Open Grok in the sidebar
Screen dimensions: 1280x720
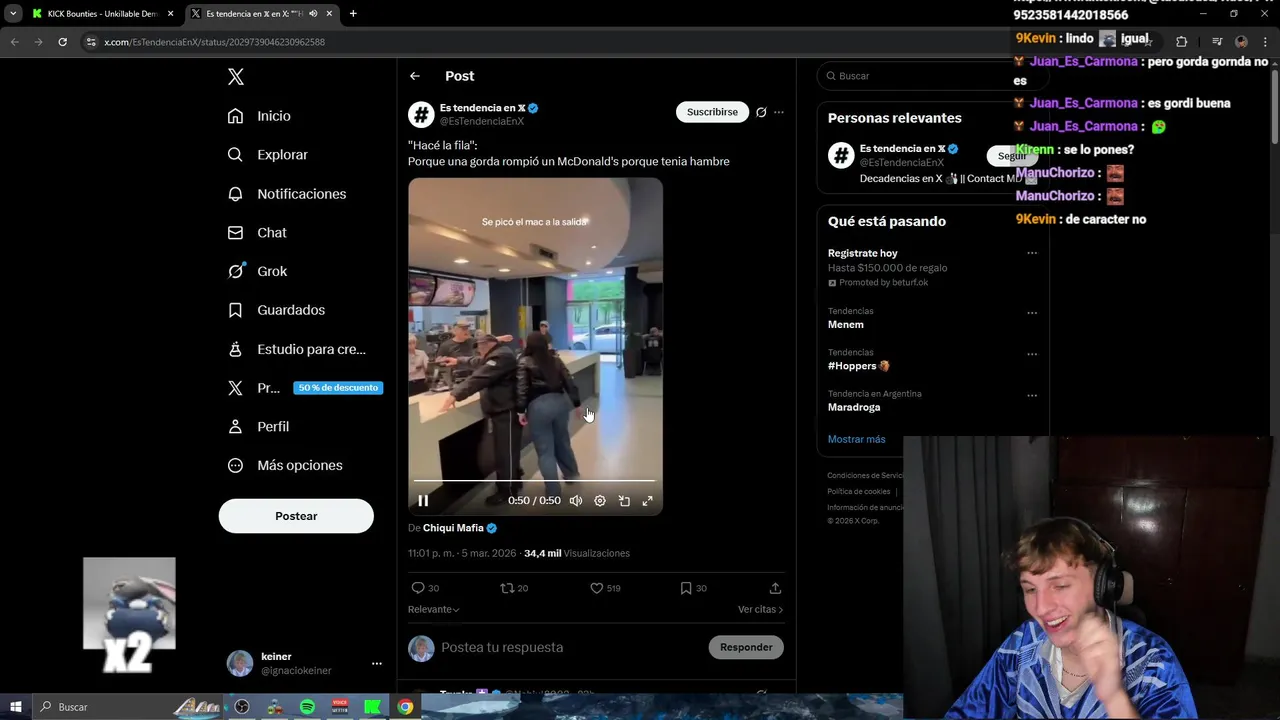(256, 271)
